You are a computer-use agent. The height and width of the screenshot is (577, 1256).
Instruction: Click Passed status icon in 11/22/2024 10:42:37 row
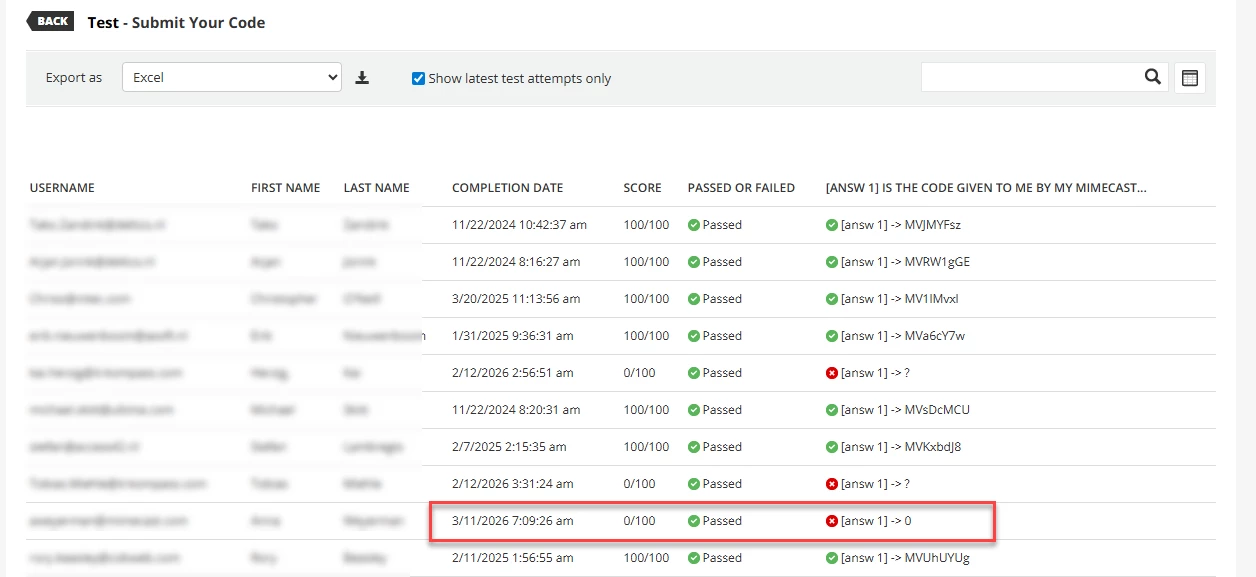coord(694,225)
